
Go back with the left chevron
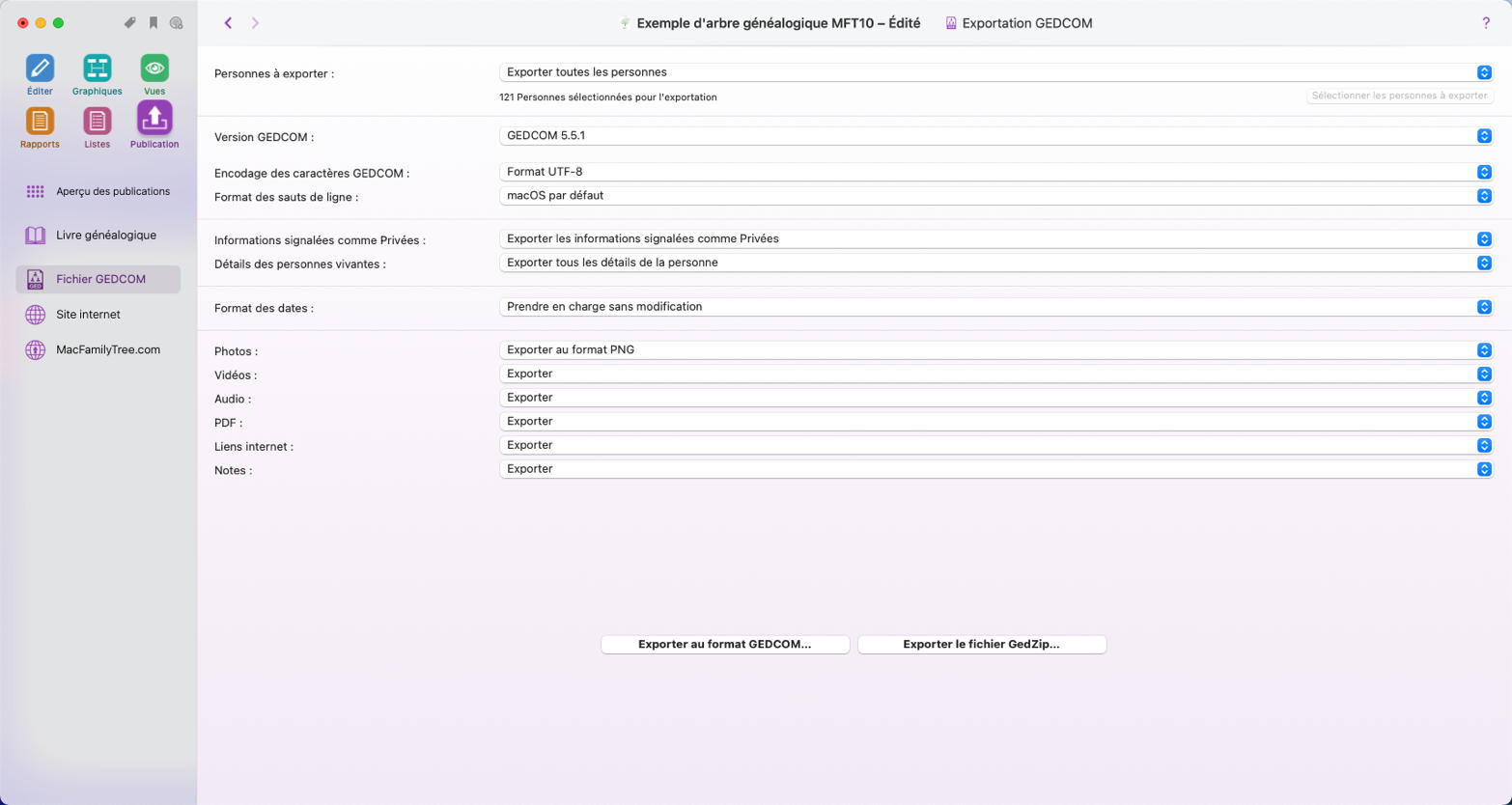(x=228, y=23)
